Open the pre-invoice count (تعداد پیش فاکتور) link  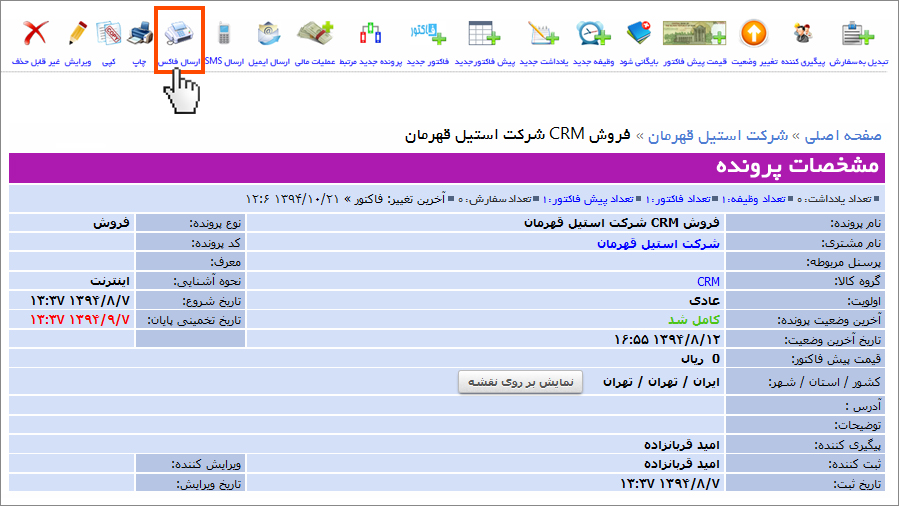click(588, 199)
